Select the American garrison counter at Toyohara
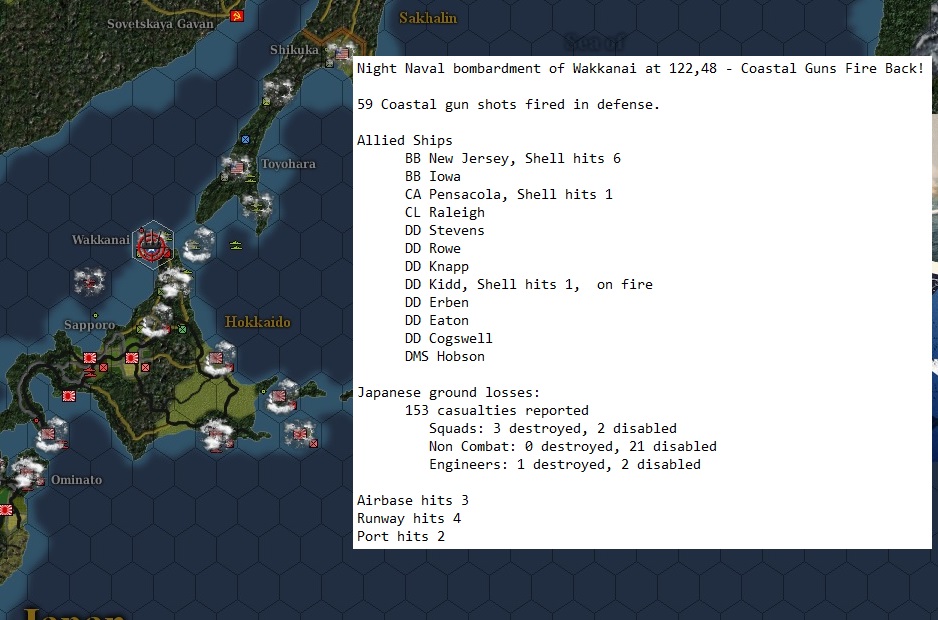The width and height of the screenshot is (938, 620). pyautogui.click(x=236, y=167)
